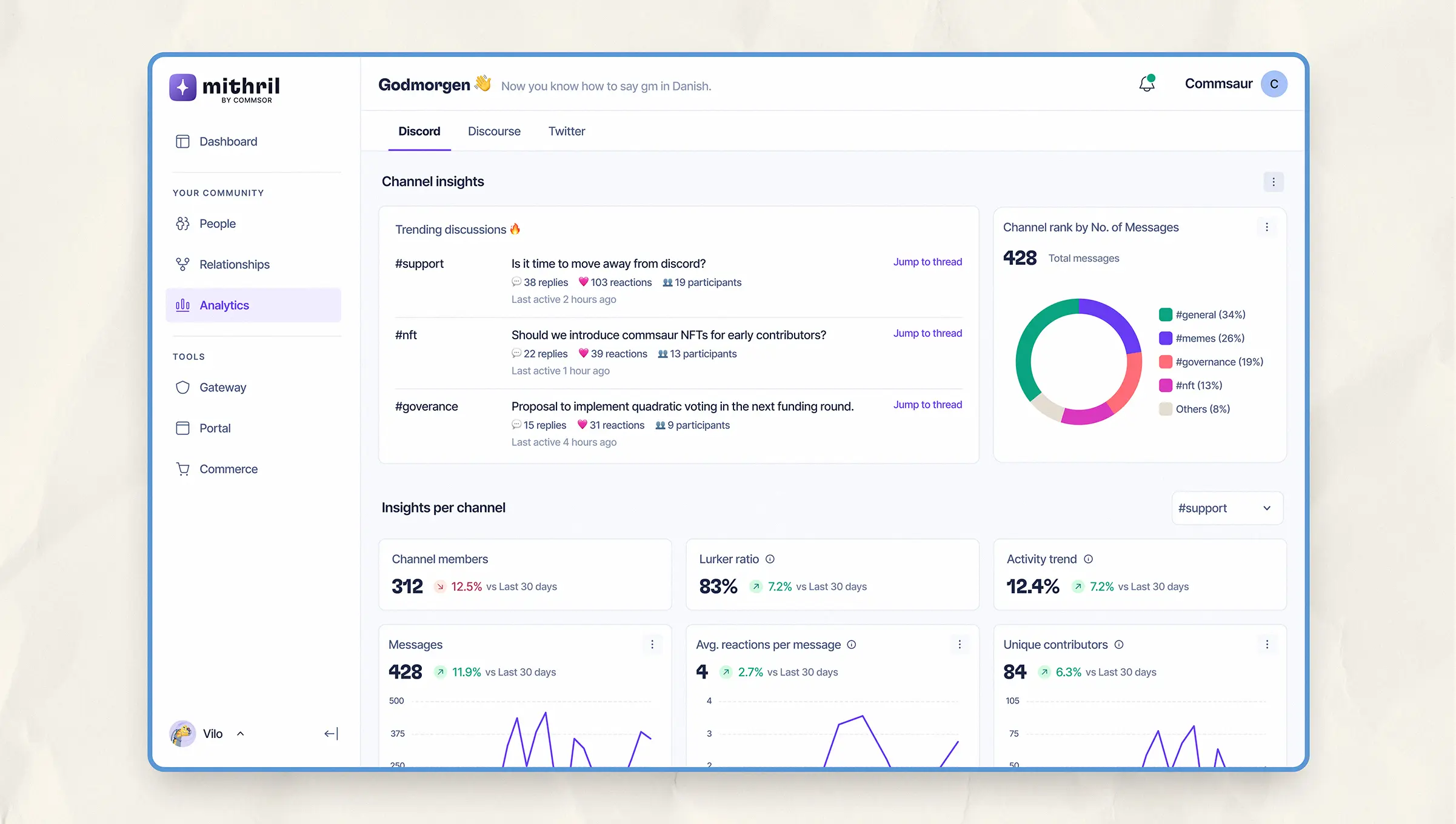Click the waving hand emoji
1456x824 pixels.
[x=483, y=83]
